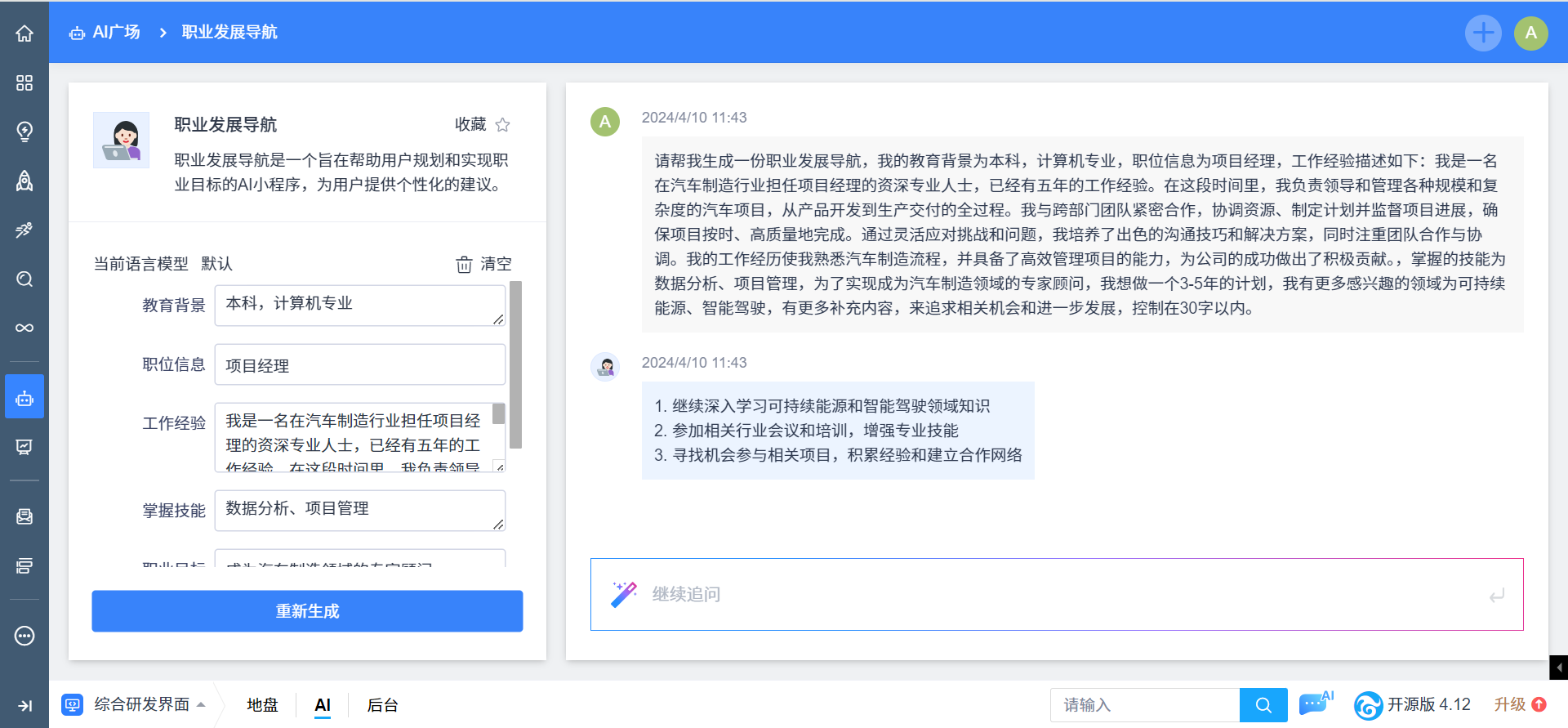Image resolution: width=1568 pixels, height=728 pixels.
Task: Click the 掌握技能 input field
Action: [360, 510]
